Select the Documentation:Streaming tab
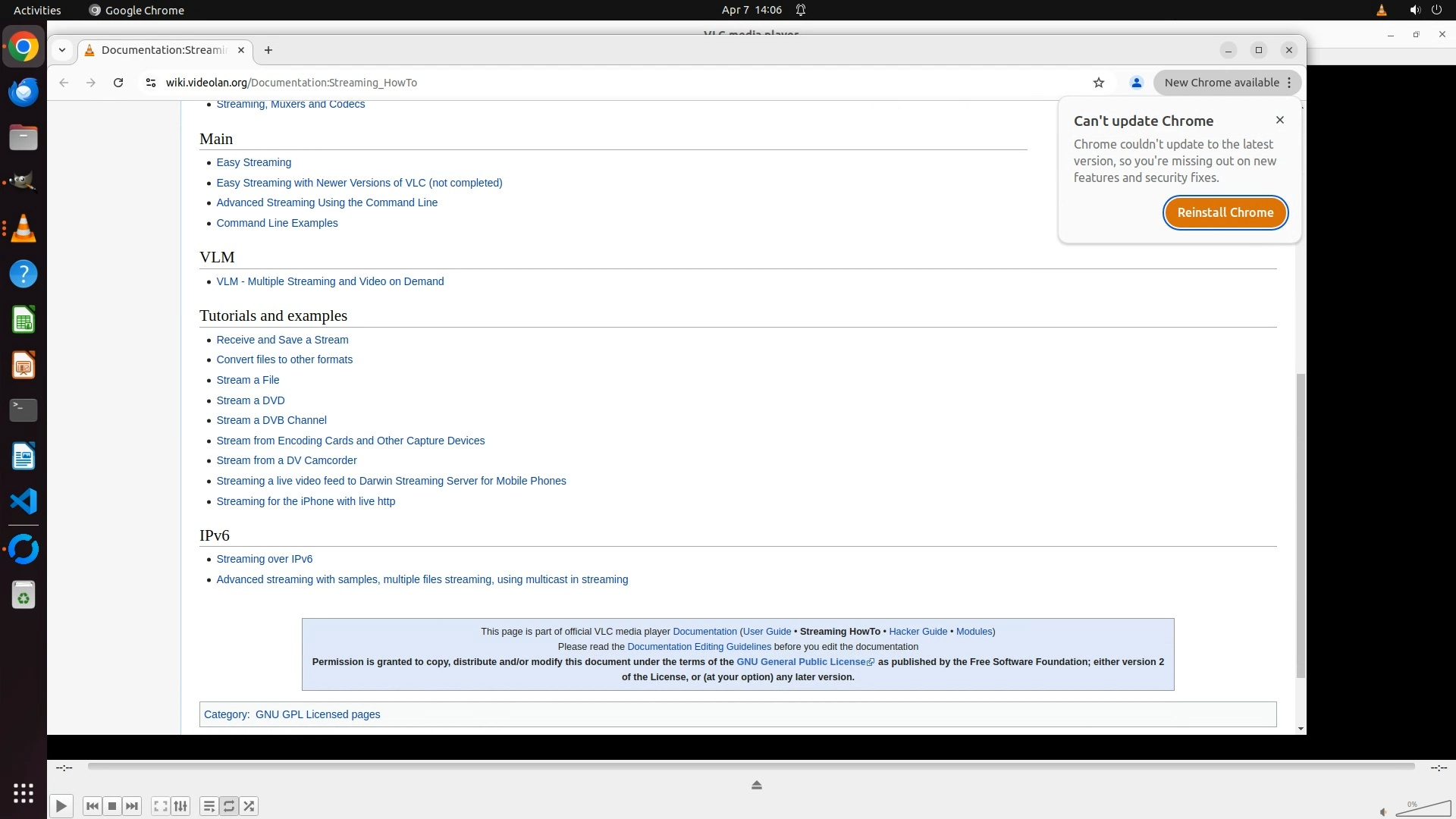 coord(163,50)
